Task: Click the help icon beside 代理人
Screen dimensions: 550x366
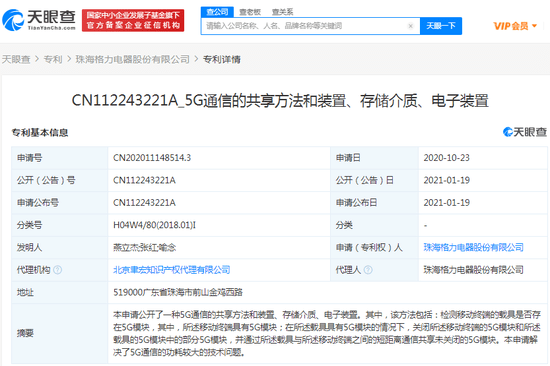Action: click(368, 270)
